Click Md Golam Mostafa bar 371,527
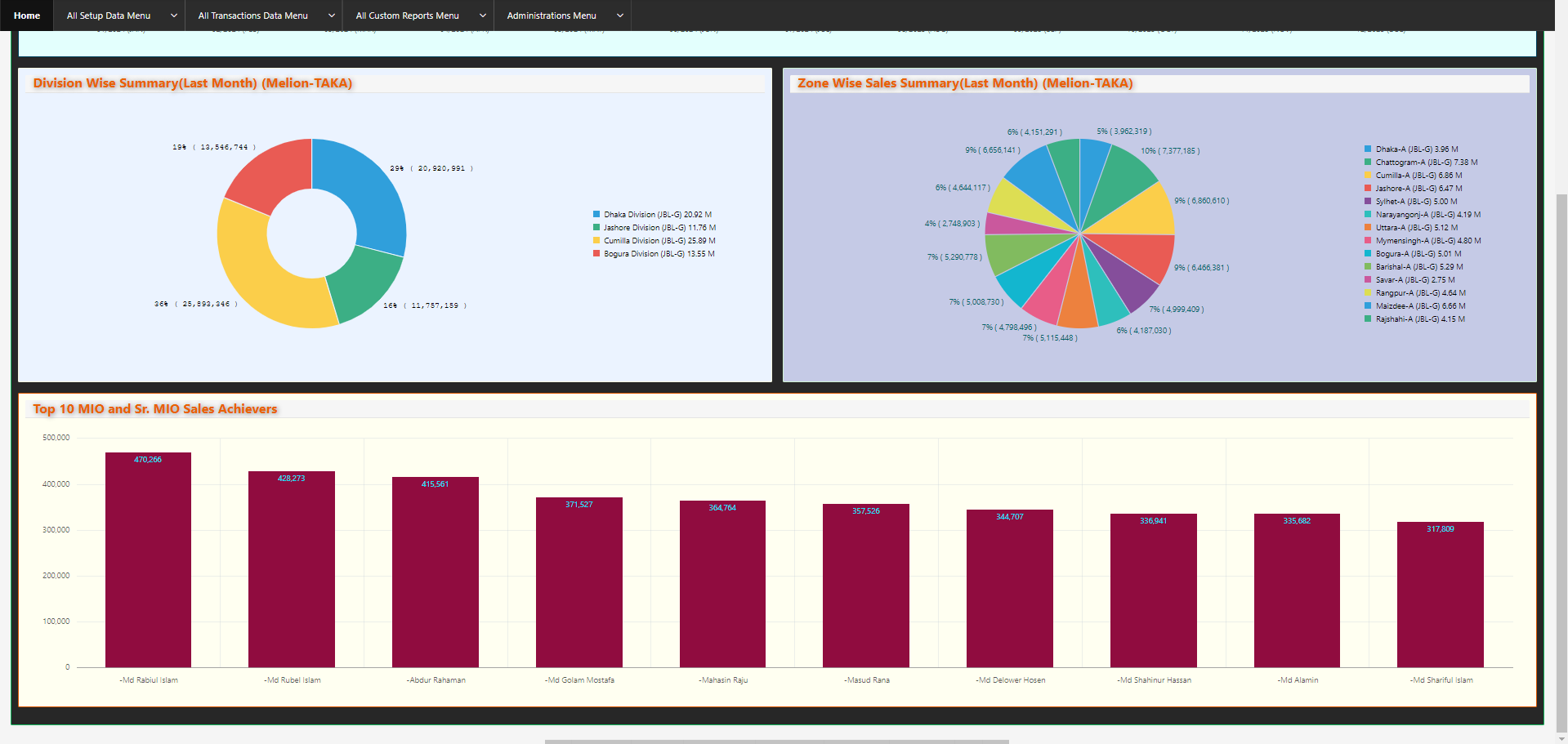Viewport: 1568px width, 744px height. [579, 582]
